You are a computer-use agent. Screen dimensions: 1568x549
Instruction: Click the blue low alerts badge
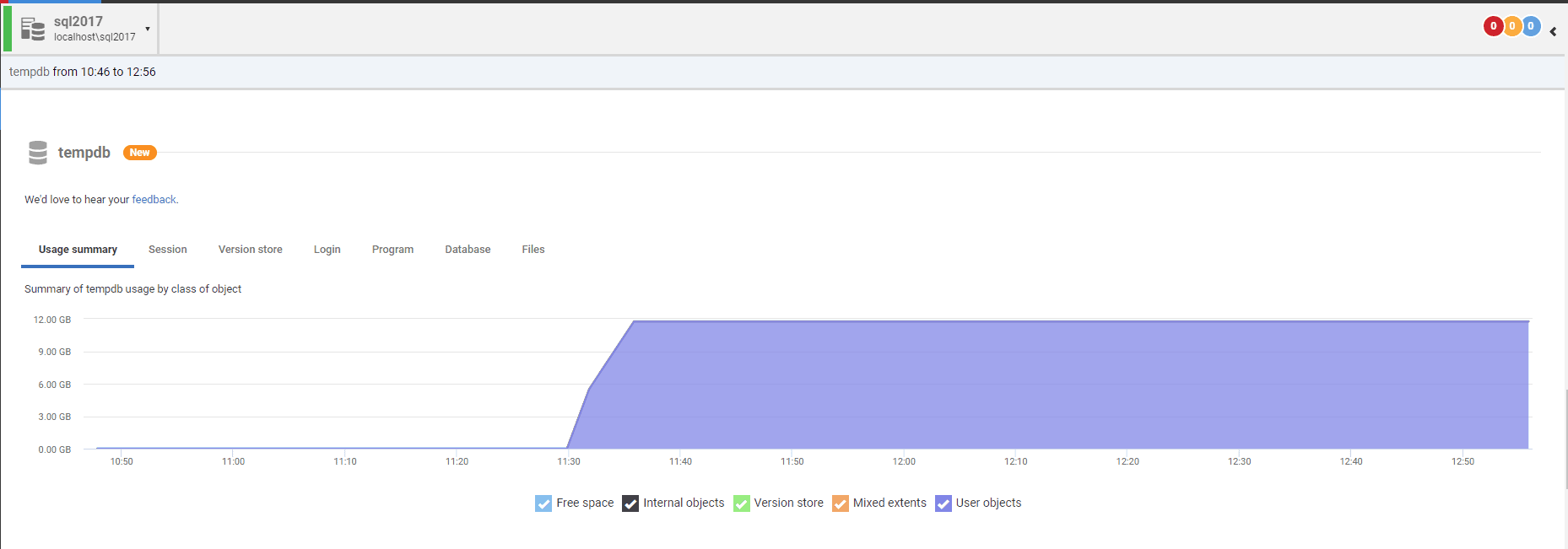point(1531,26)
